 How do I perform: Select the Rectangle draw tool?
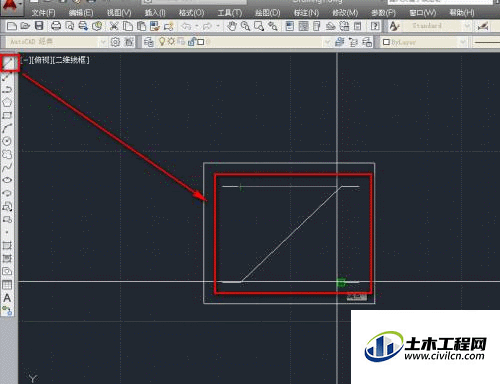[7, 115]
